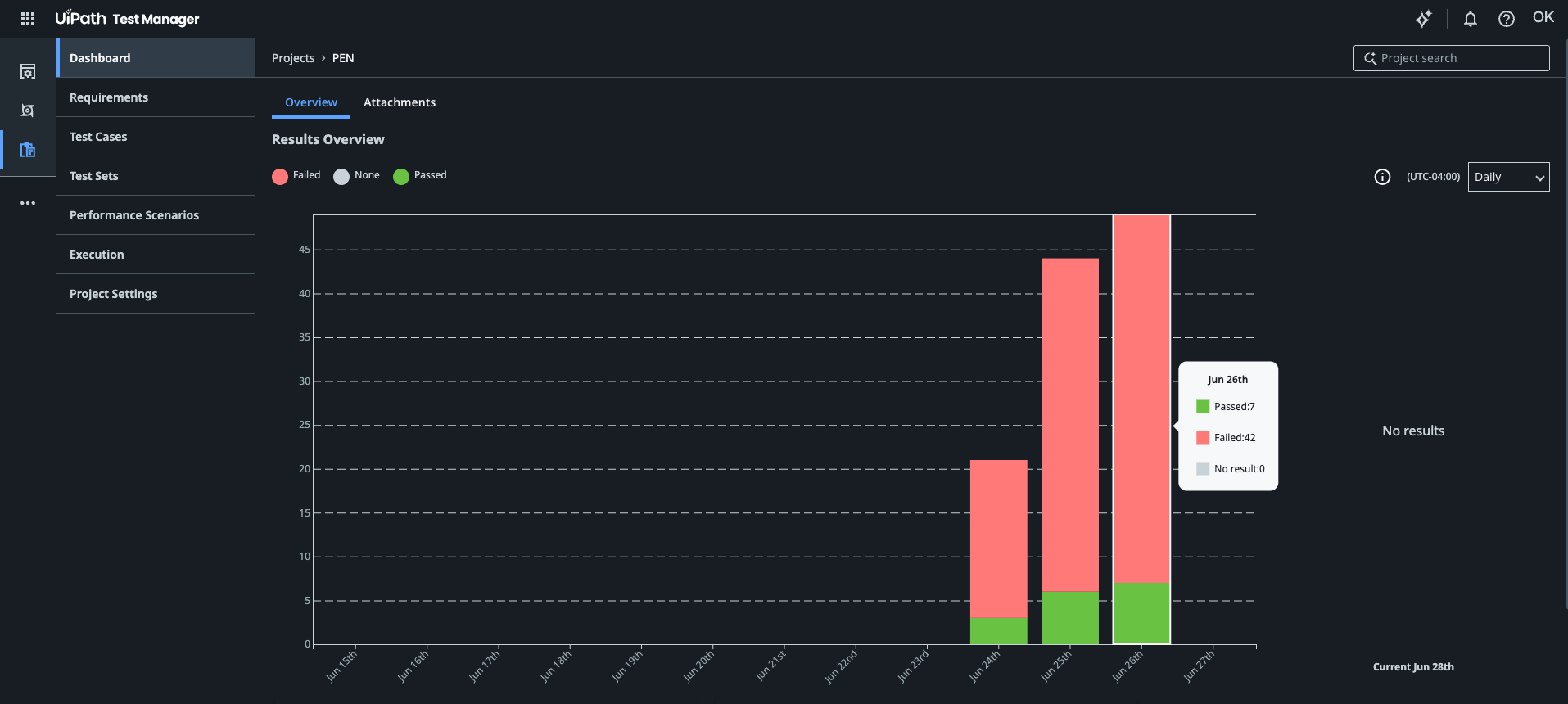
Task: Open the help question mark icon
Action: point(1507,18)
